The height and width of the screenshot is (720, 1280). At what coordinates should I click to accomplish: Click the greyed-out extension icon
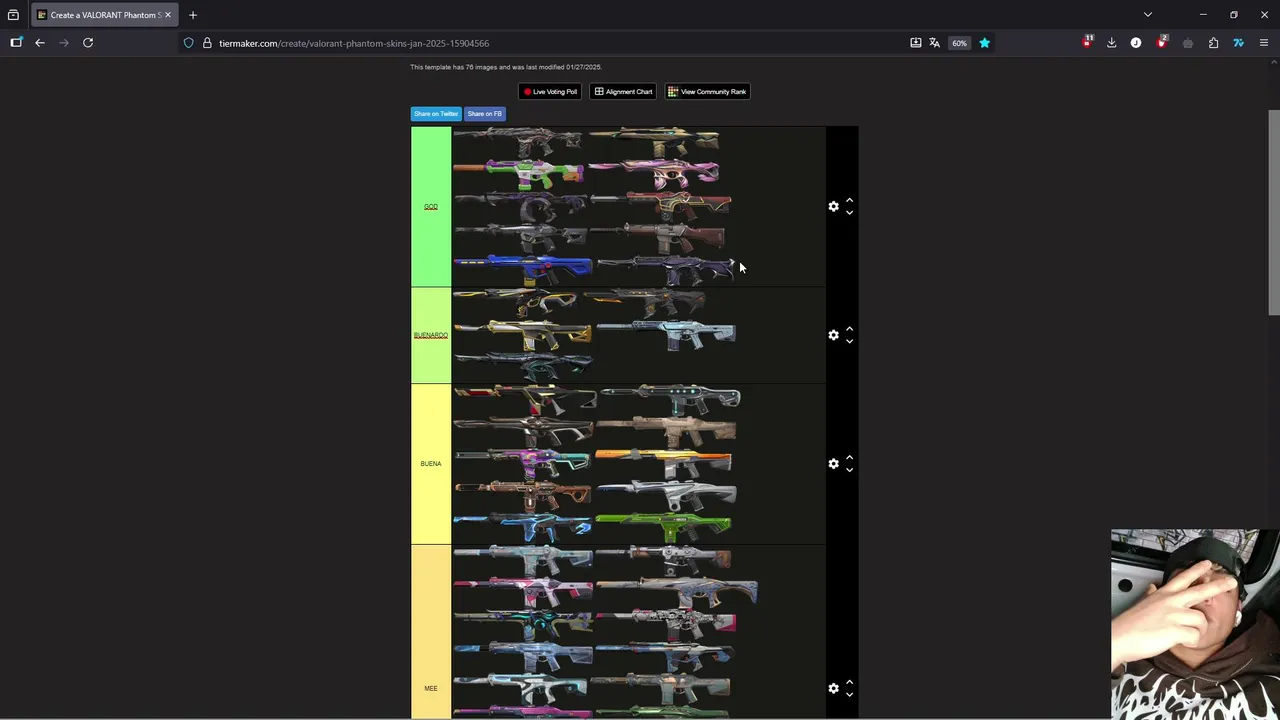[x=1188, y=43]
